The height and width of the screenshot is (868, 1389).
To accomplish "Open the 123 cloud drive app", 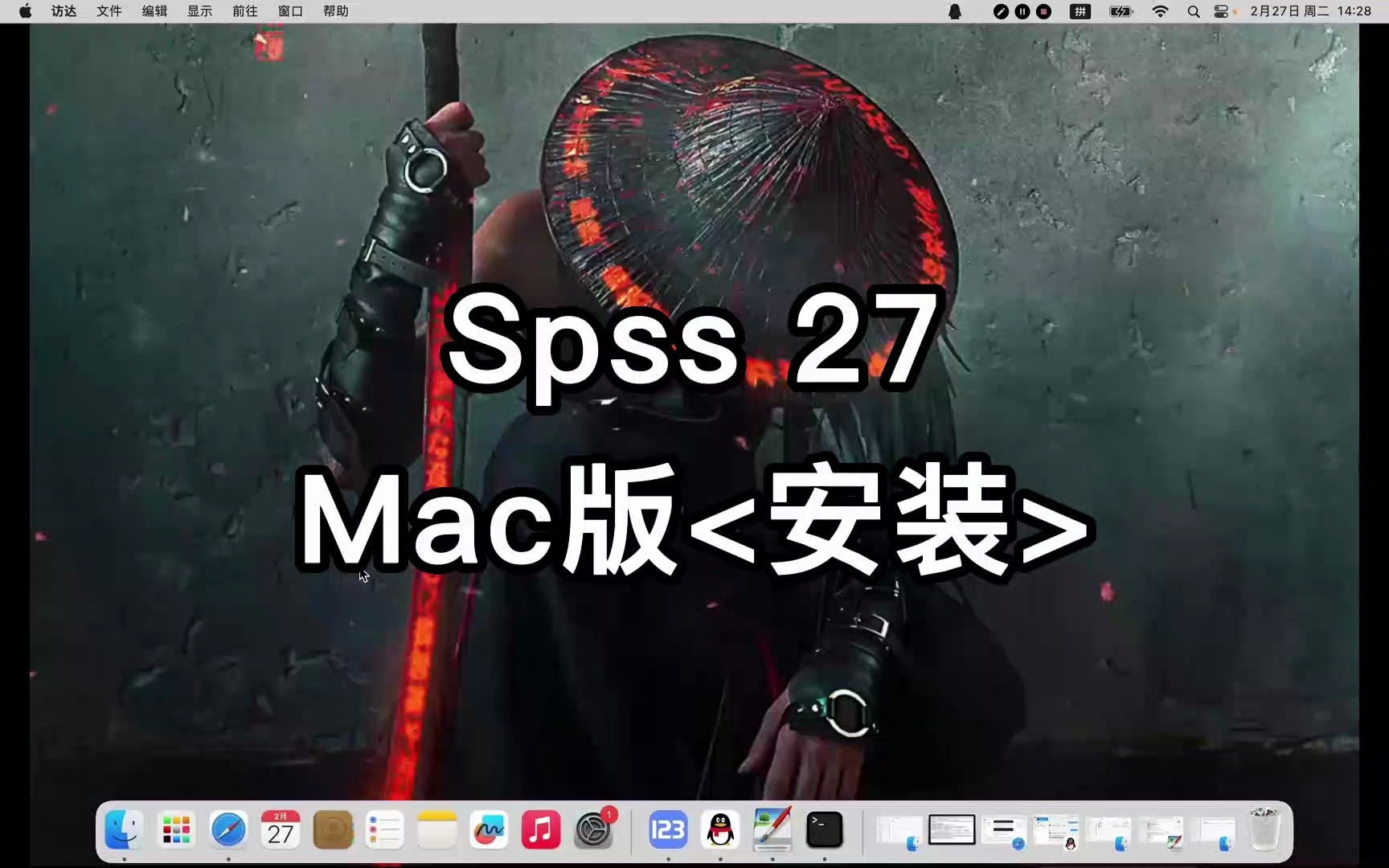I will [668, 829].
